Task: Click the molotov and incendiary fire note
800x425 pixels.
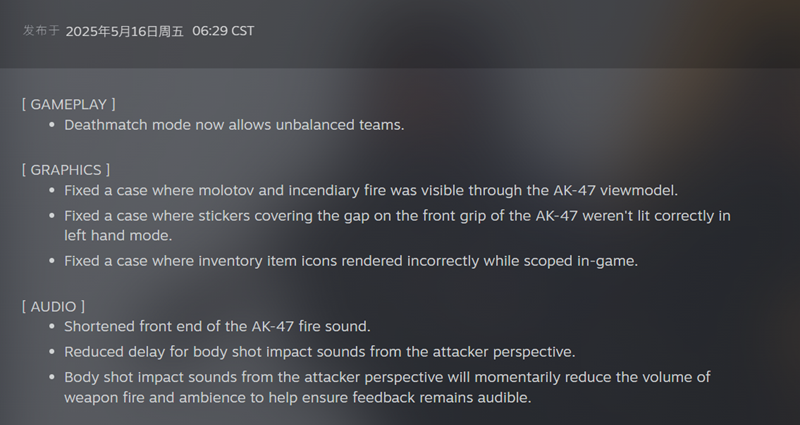Action: [x=371, y=190]
